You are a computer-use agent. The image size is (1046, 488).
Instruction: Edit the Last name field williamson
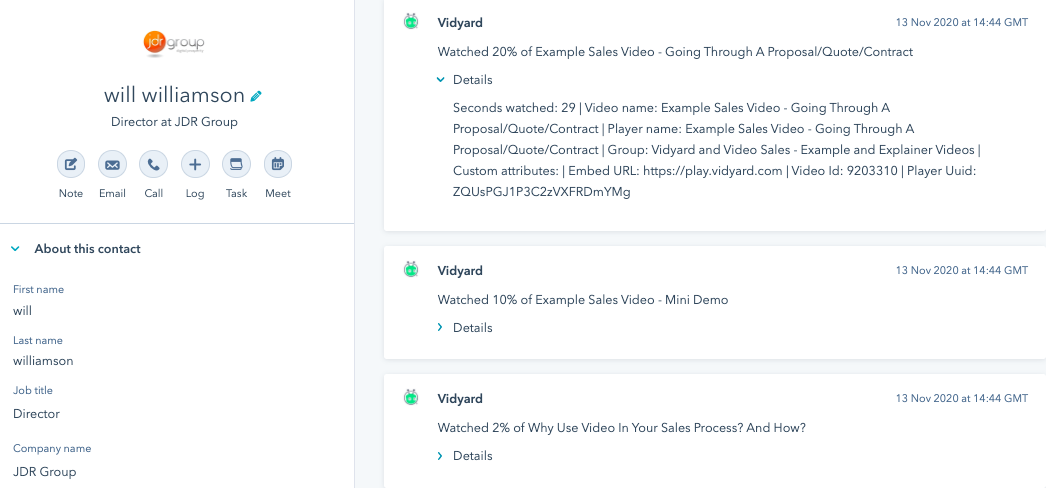tap(43, 361)
